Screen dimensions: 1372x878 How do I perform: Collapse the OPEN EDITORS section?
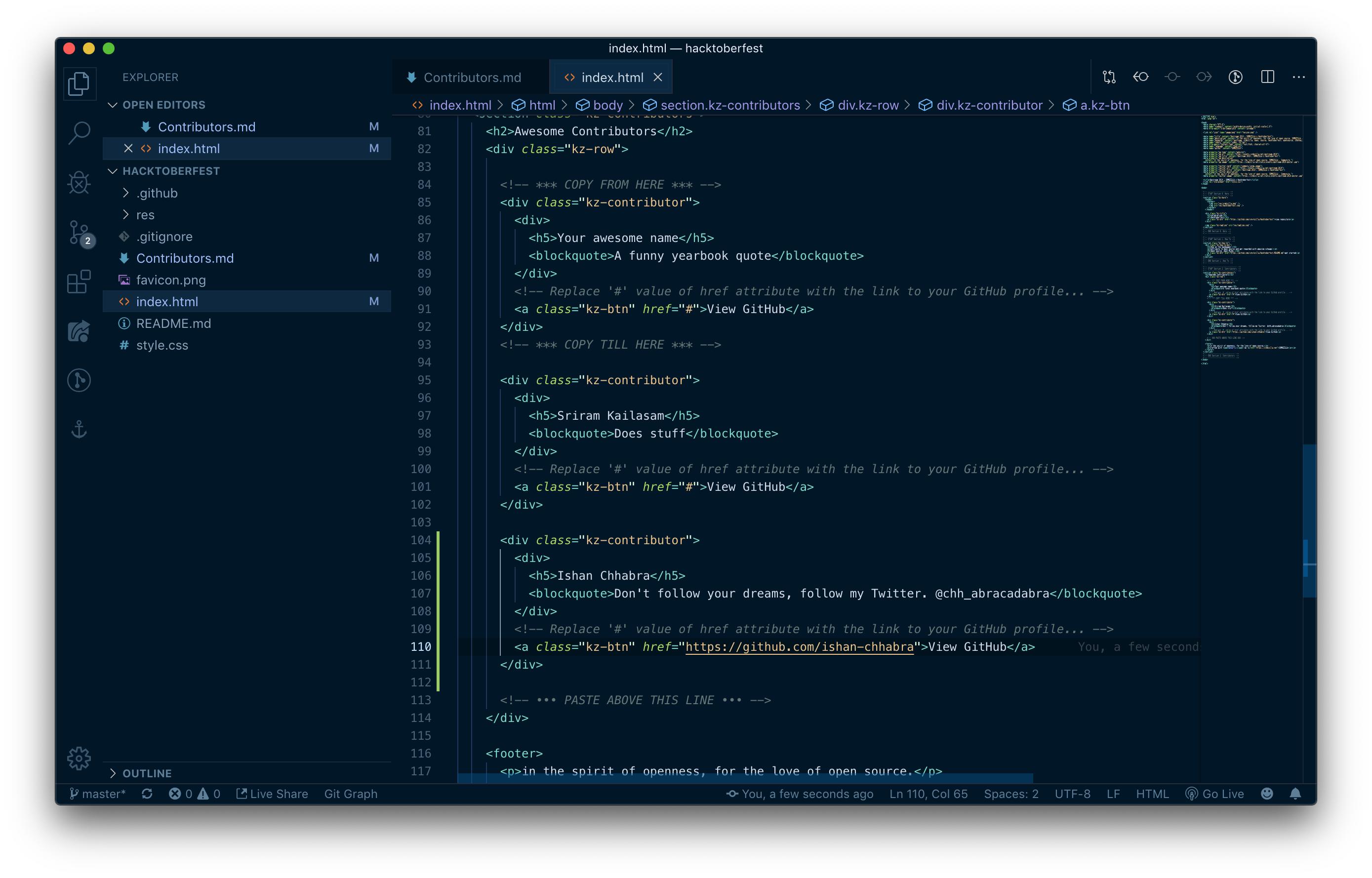tap(113, 105)
